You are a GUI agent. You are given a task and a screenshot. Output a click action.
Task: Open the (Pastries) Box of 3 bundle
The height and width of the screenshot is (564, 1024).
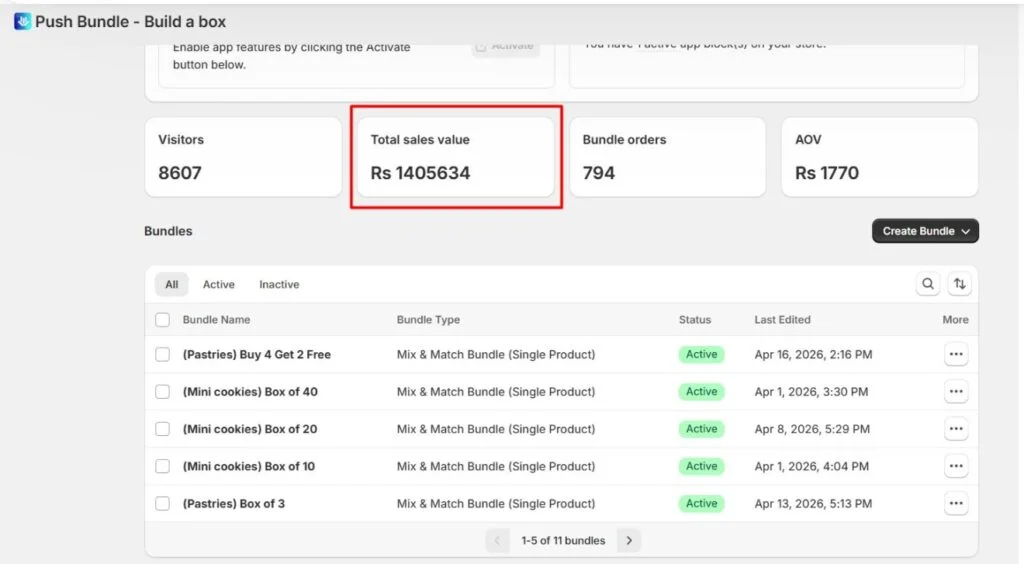point(234,503)
